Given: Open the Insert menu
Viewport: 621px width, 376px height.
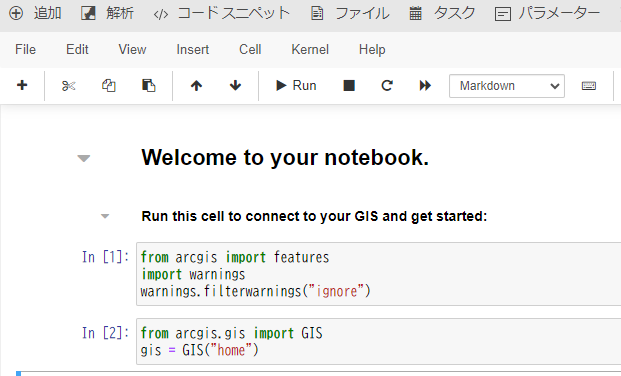Looking at the screenshot, I should (x=192, y=50).
